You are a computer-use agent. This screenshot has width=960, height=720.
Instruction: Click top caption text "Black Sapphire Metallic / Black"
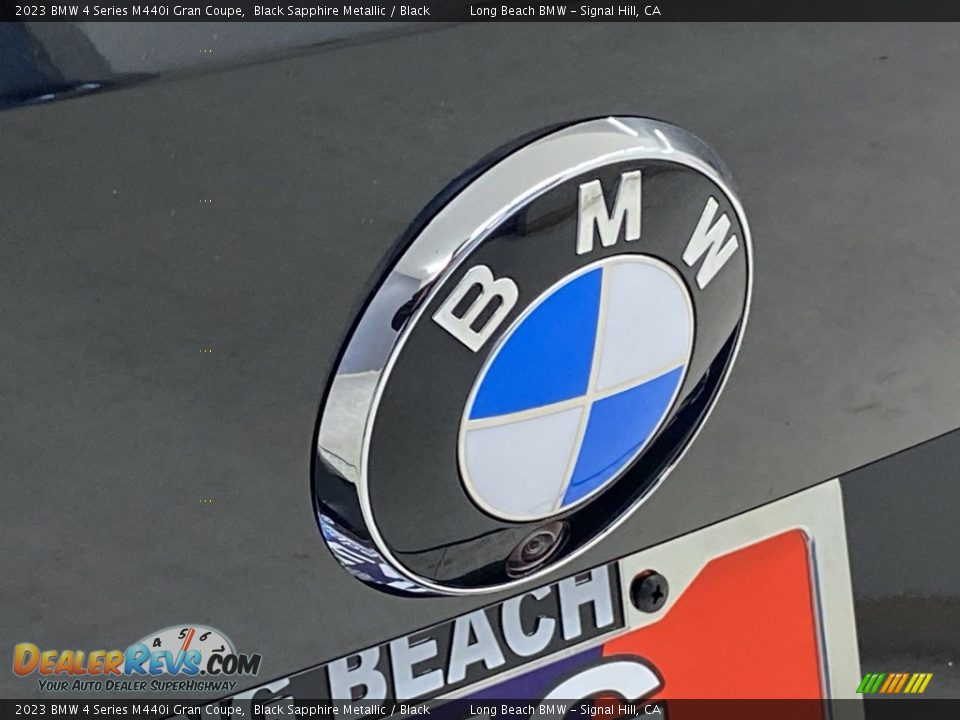[x=342, y=10]
